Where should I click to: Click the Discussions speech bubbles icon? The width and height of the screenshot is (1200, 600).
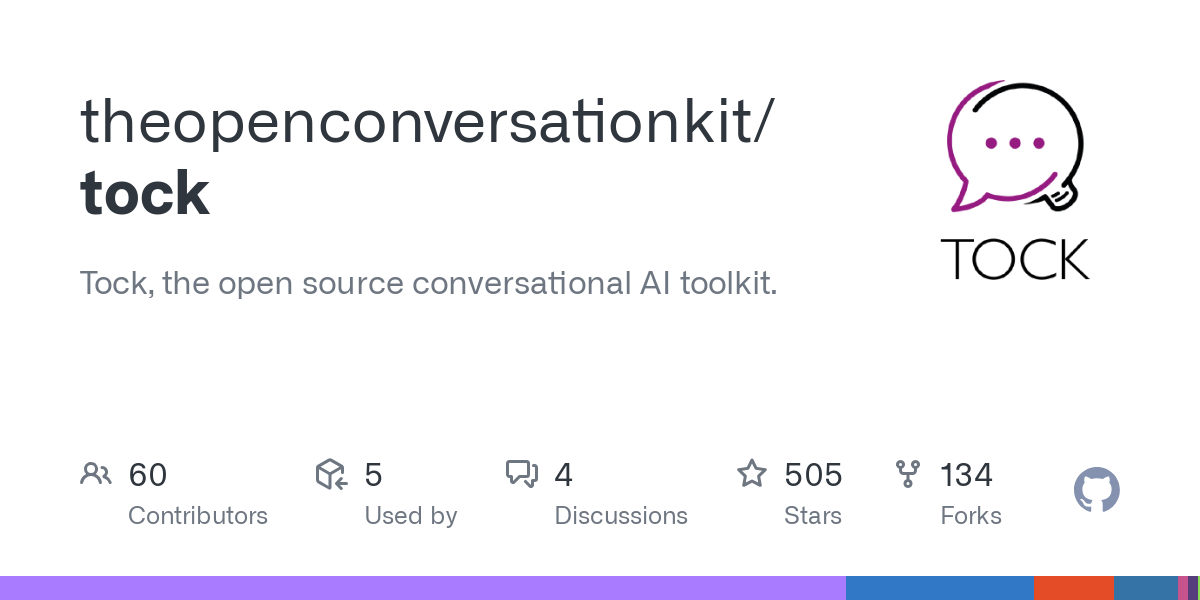click(x=522, y=474)
